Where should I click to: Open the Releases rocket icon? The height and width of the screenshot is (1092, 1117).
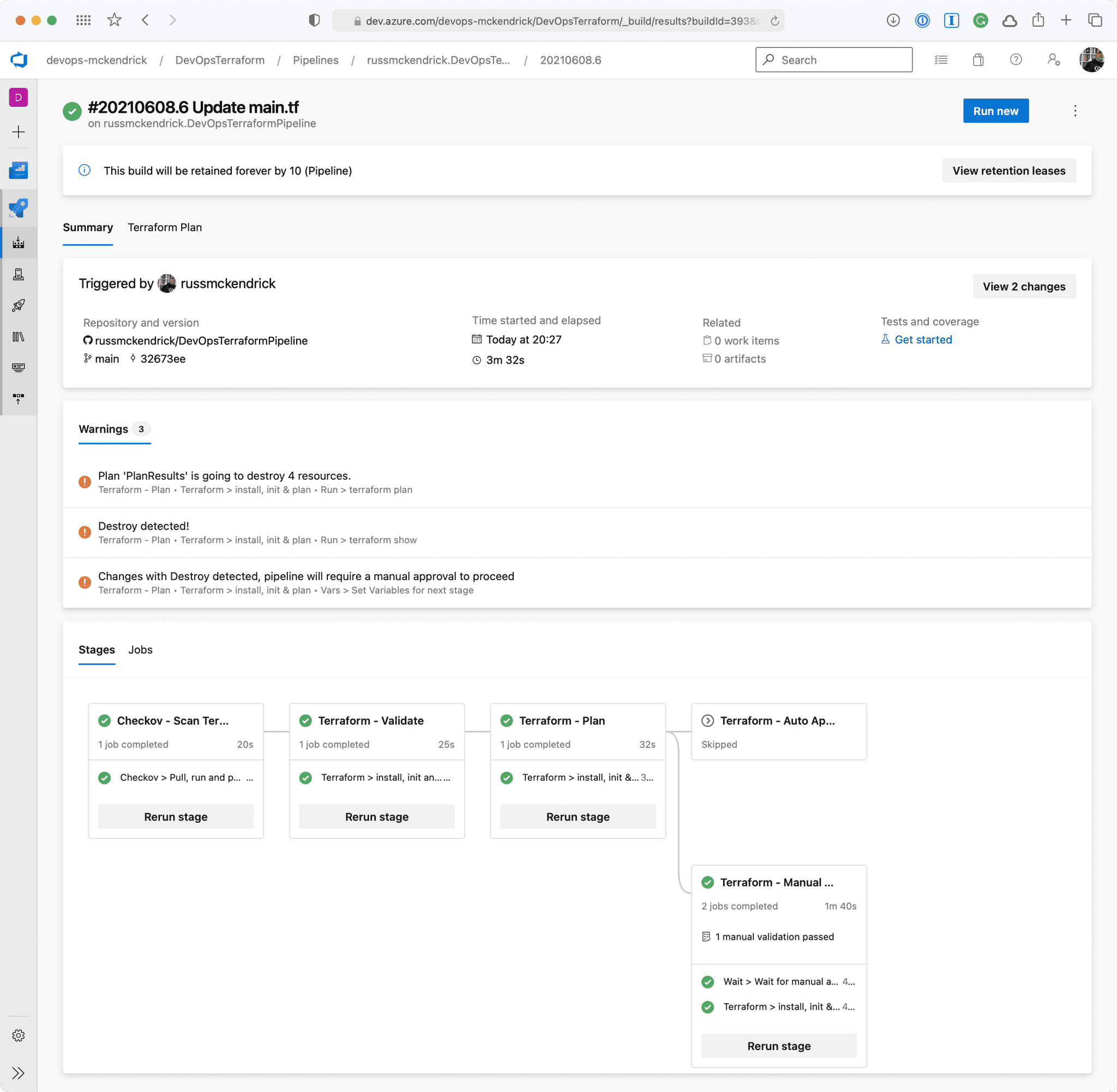[19, 305]
